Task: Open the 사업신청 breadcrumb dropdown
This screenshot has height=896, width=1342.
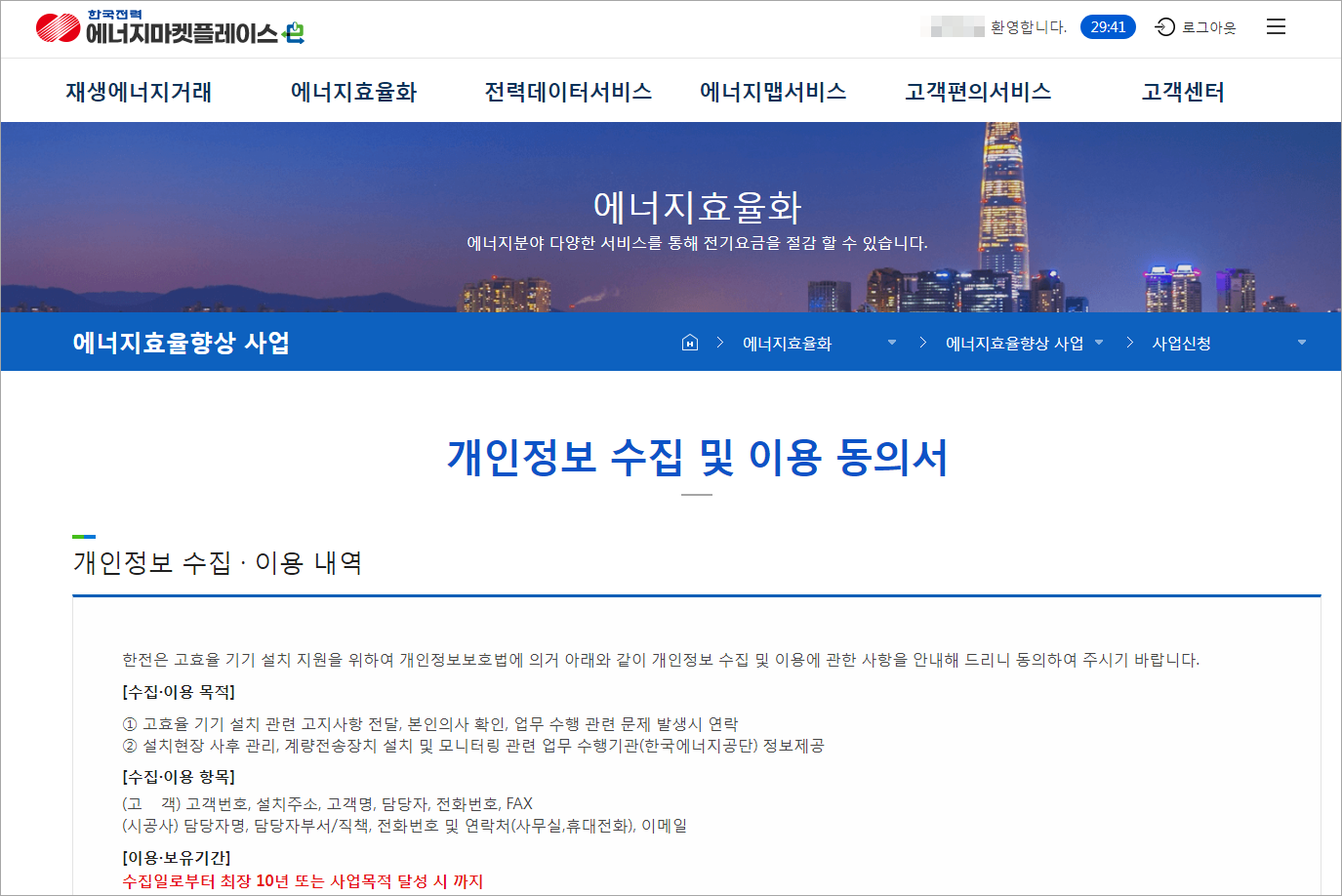Action: 1301,344
